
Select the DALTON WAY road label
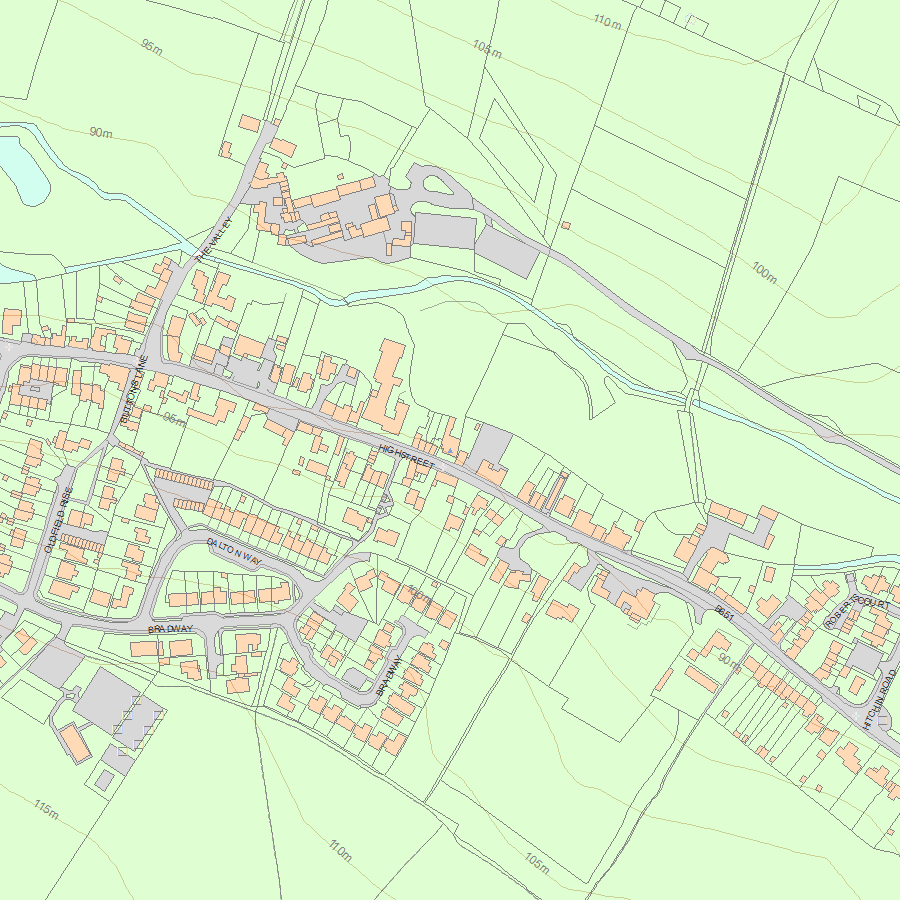(x=234, y=551)
